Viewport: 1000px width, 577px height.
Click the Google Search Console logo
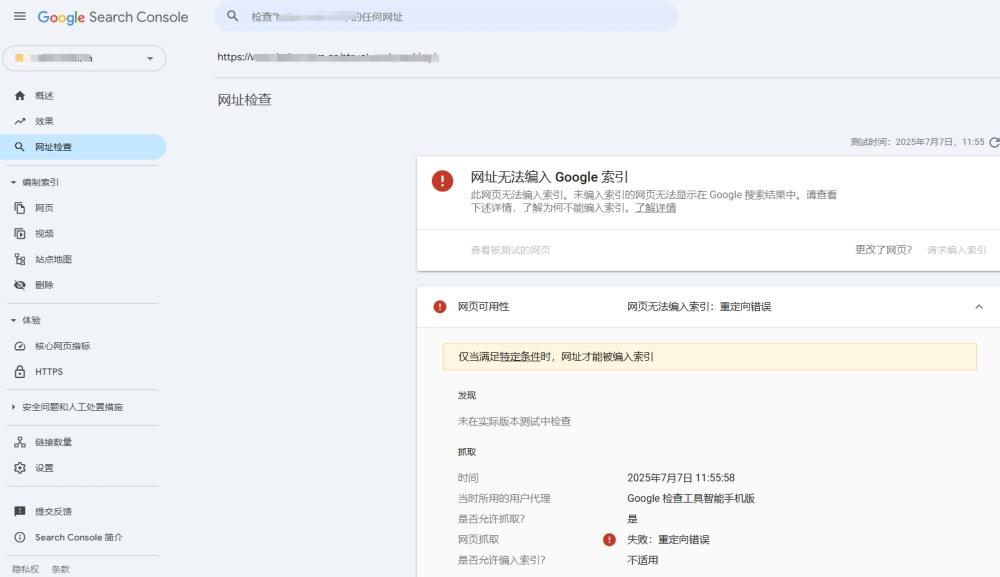click(113, 17)
